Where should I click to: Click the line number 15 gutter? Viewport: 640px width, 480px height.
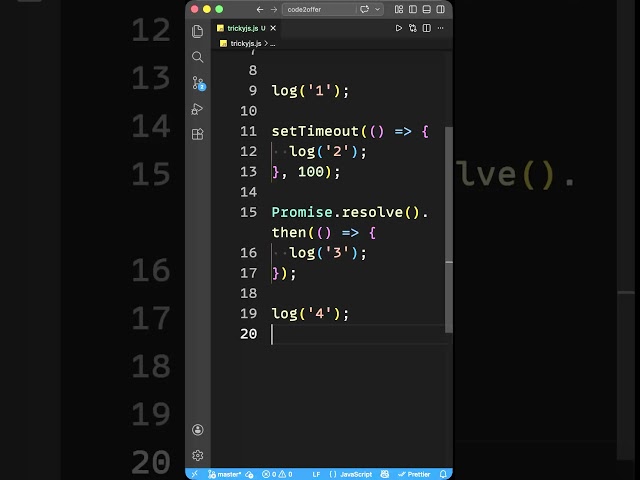[x=249, y=212]
